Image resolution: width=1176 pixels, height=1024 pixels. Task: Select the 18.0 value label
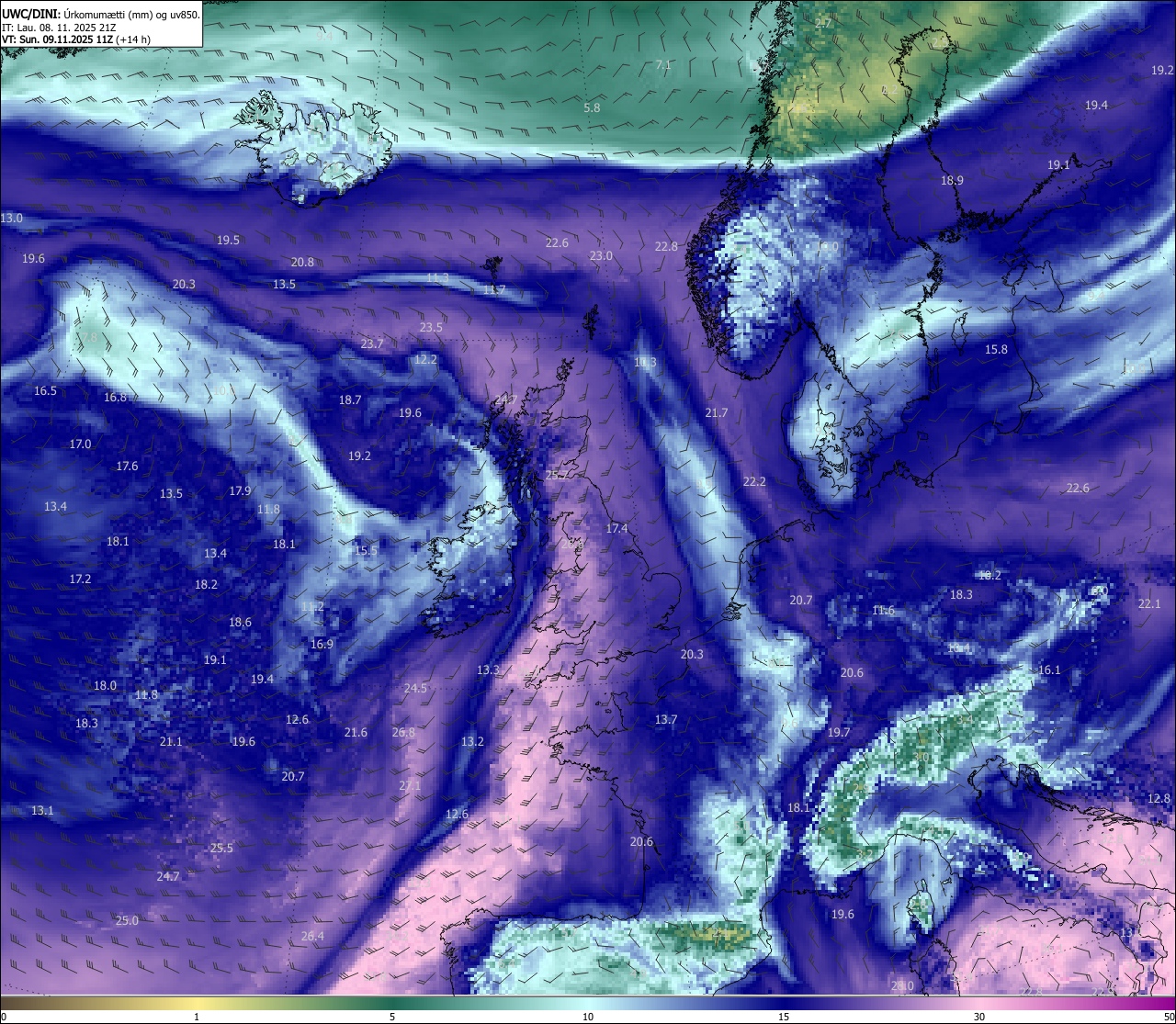click(x=105, y=685)
